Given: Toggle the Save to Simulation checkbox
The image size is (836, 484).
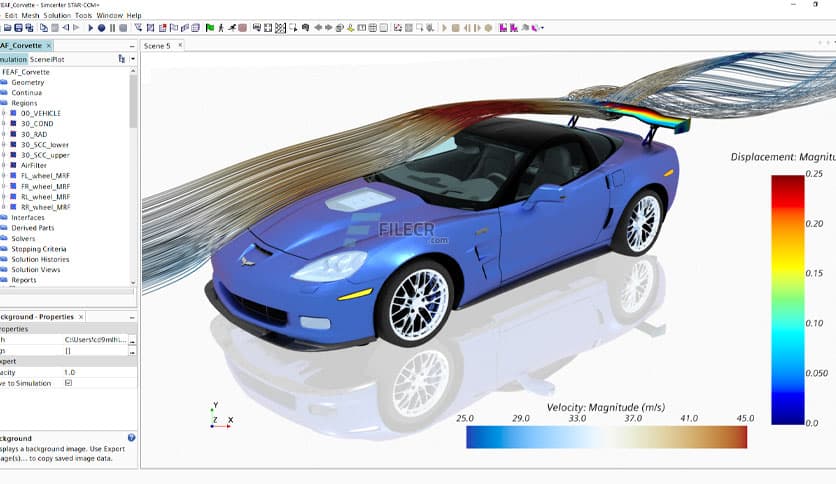Looking at the screenshot, I should pos(68,383).
